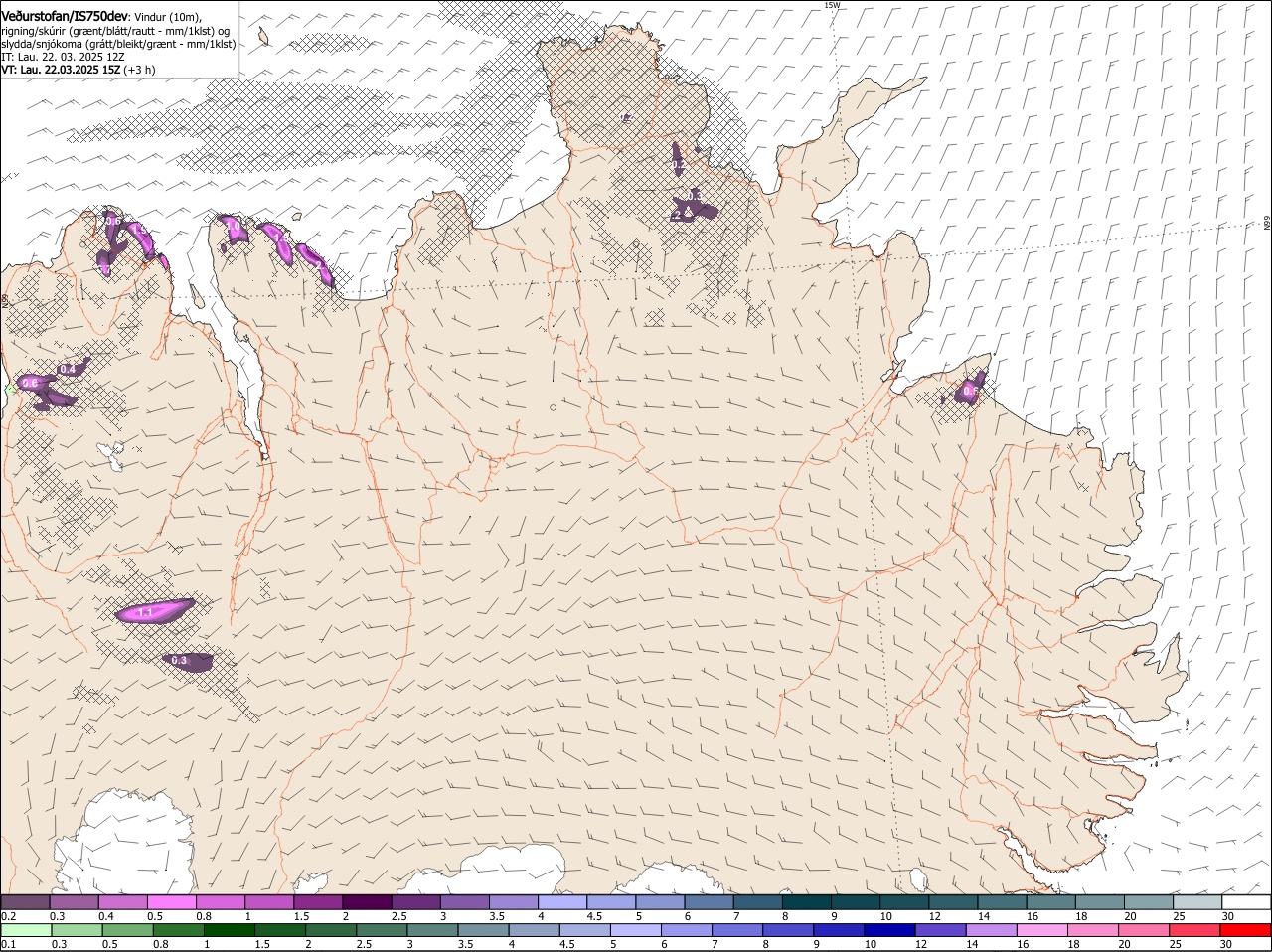Screen dimensions: 1272x952
Task: Pick the snow scale swatch starting at 1
Action: point(268,902)
